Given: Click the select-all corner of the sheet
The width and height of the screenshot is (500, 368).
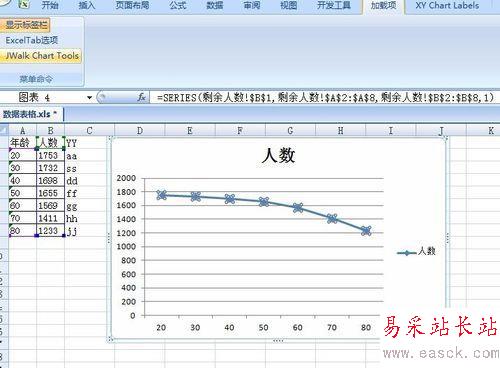Looking at the screenshot, I should click(4, 130).
